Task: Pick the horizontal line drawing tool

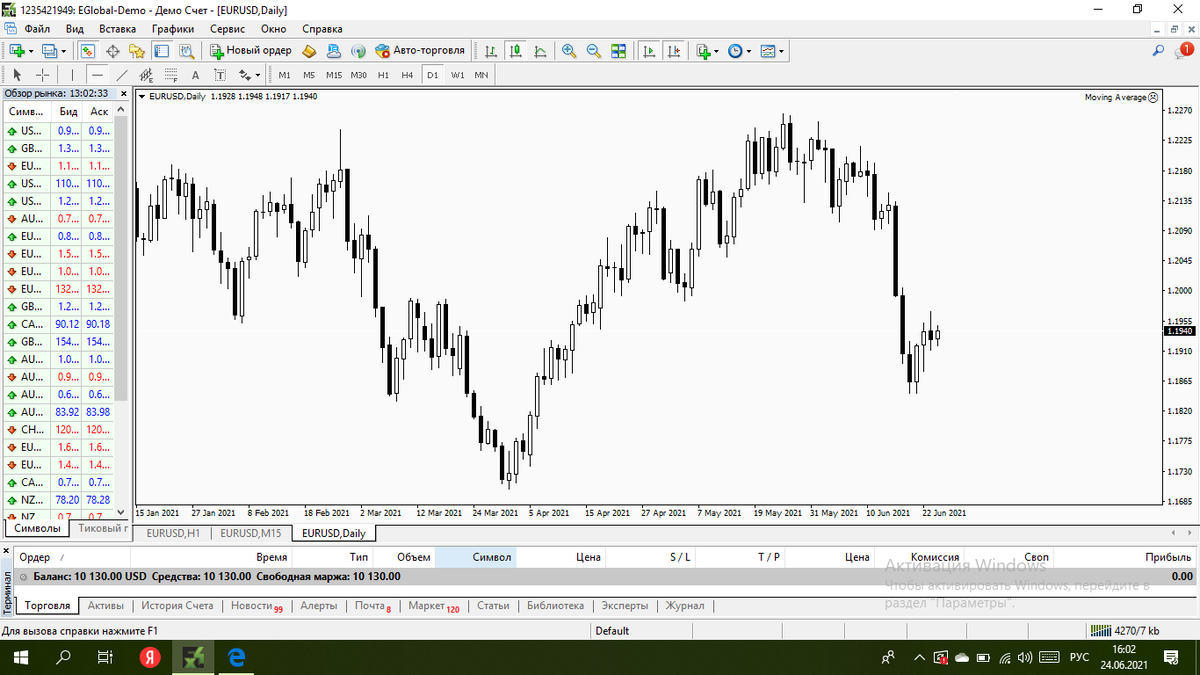Action: (97, 74)
